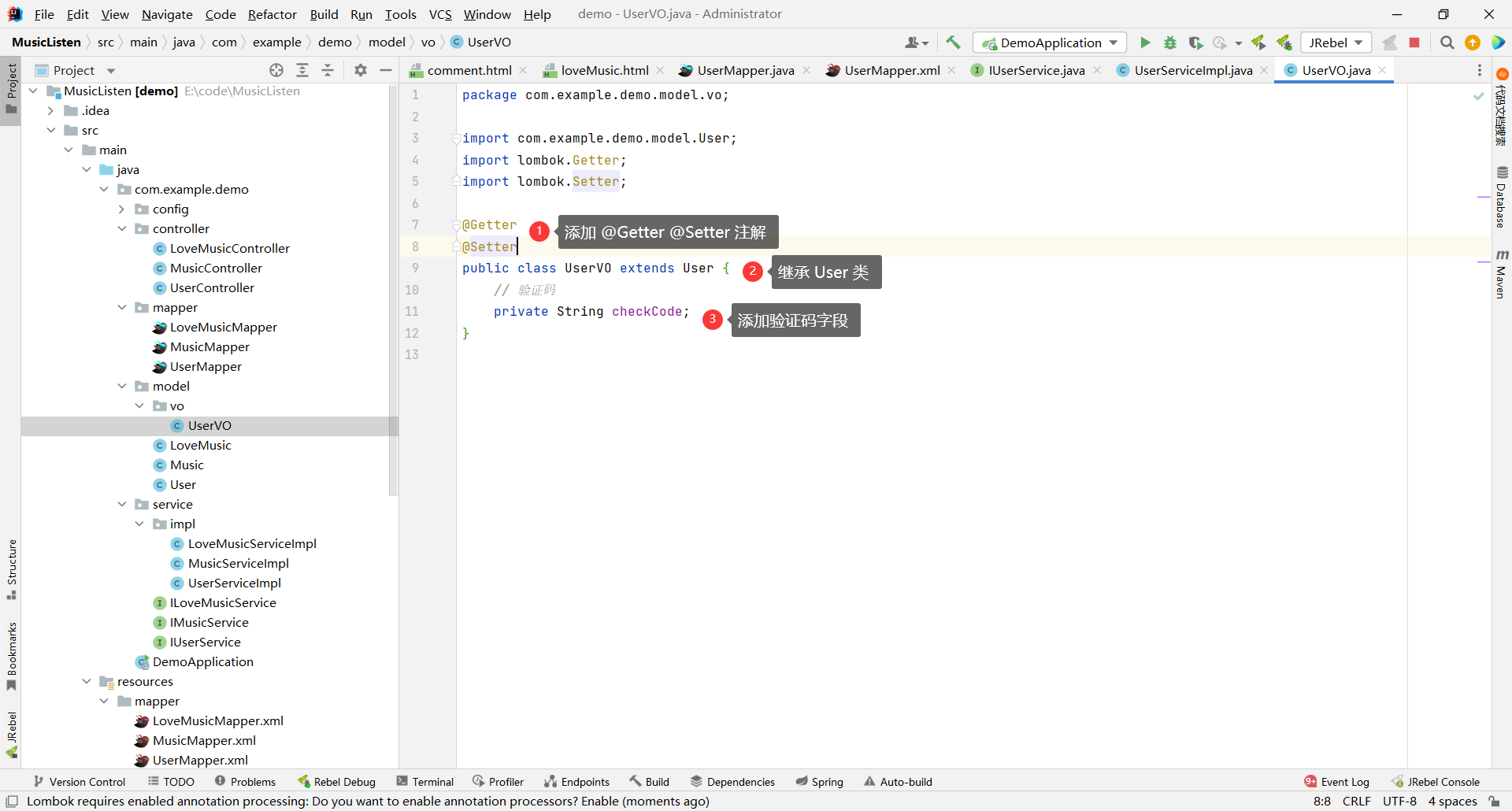Start debugging with the bug icon
Image resolution: width=1512 pixels, height=811 pixels.
coord(1170,43)
